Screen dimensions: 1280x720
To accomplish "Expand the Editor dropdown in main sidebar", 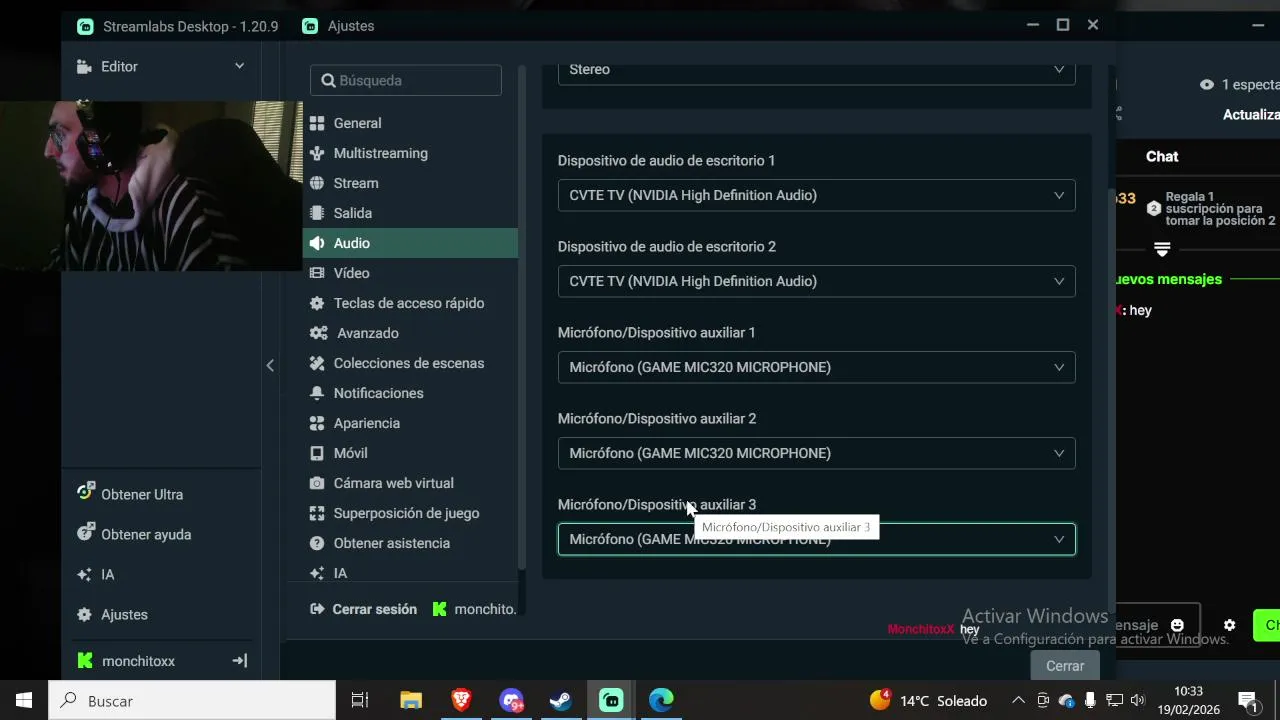I will pos(239,66).
